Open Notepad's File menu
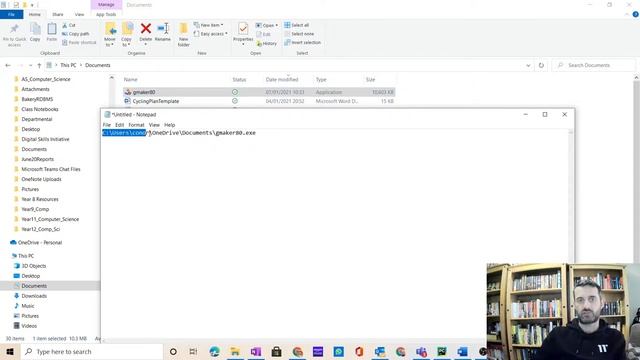The height and width of the screenshot is (360, 640). point(107,125)
